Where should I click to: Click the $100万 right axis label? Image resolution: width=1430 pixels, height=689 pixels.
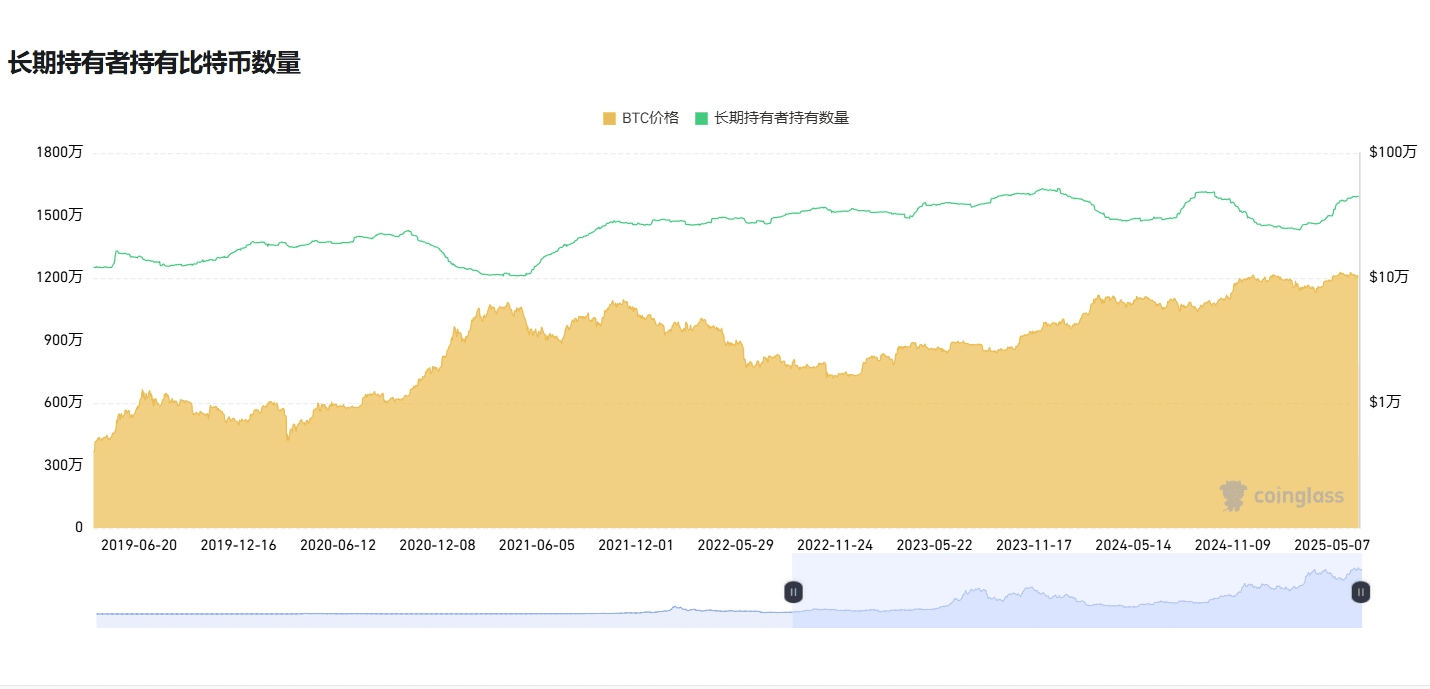[x=1393, y=152]
